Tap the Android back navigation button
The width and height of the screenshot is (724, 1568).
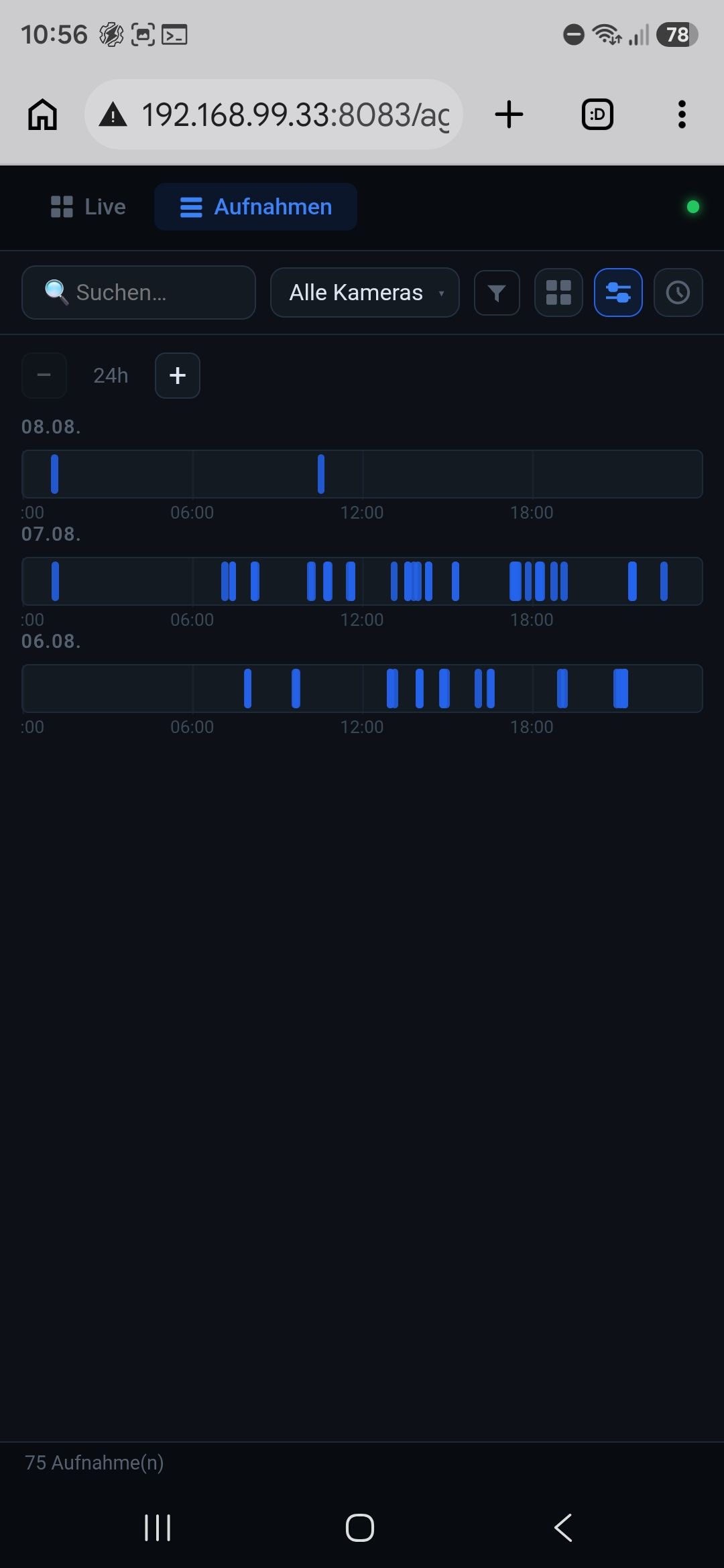(563, 1528)
